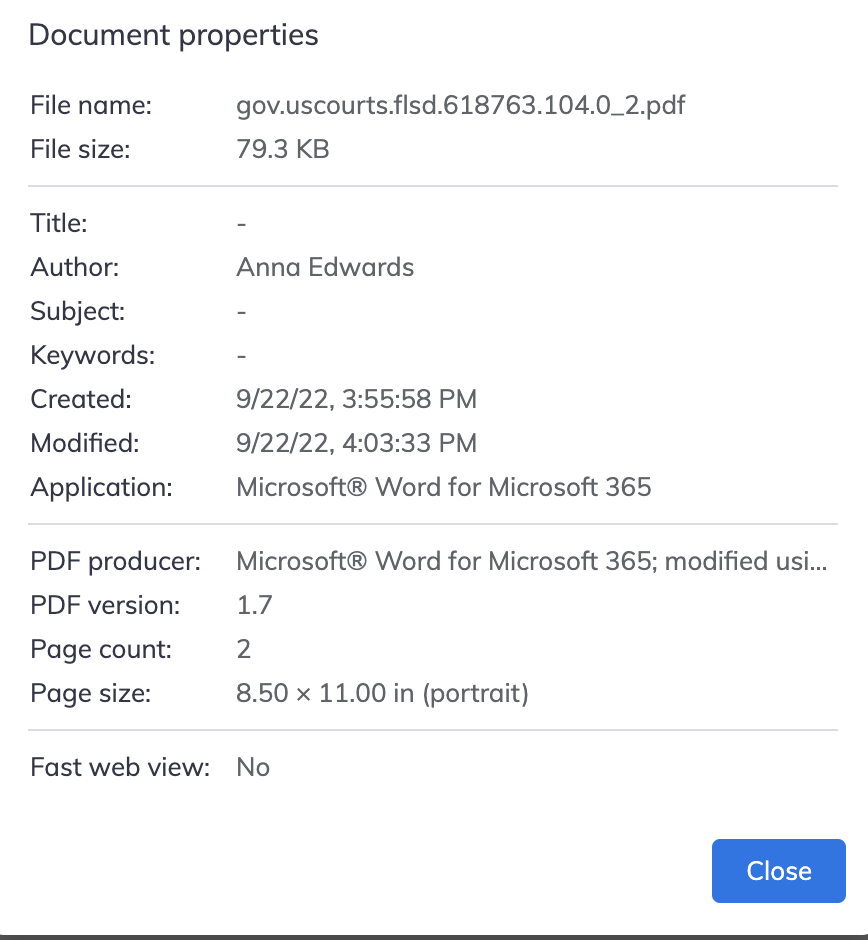Image resolution: width=868 pixels, height=940 pixels.
Task: Click the Subject label
Action: [78, 311]
